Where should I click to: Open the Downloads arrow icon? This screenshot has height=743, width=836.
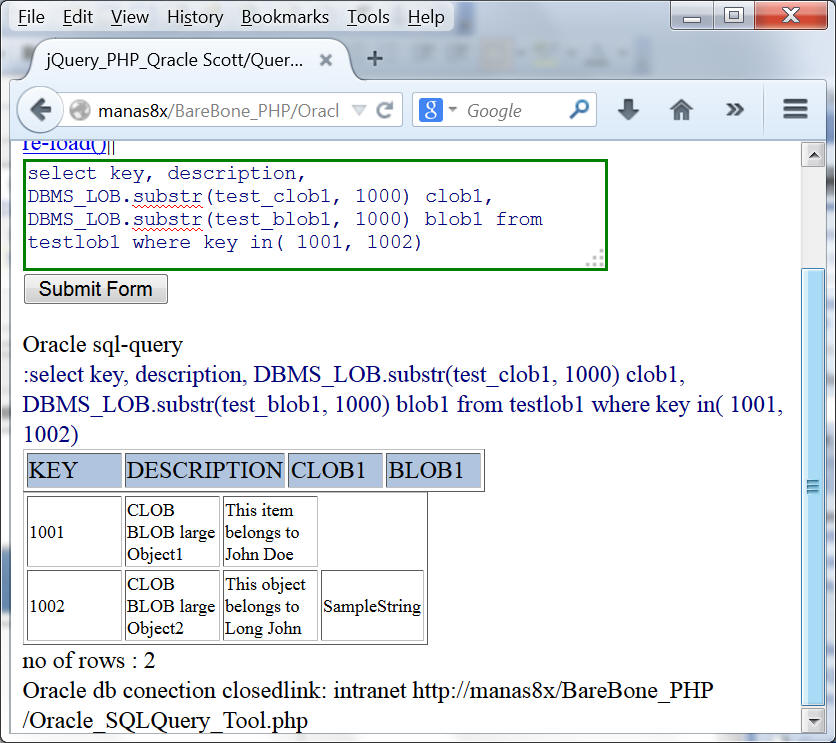point(628,110)
